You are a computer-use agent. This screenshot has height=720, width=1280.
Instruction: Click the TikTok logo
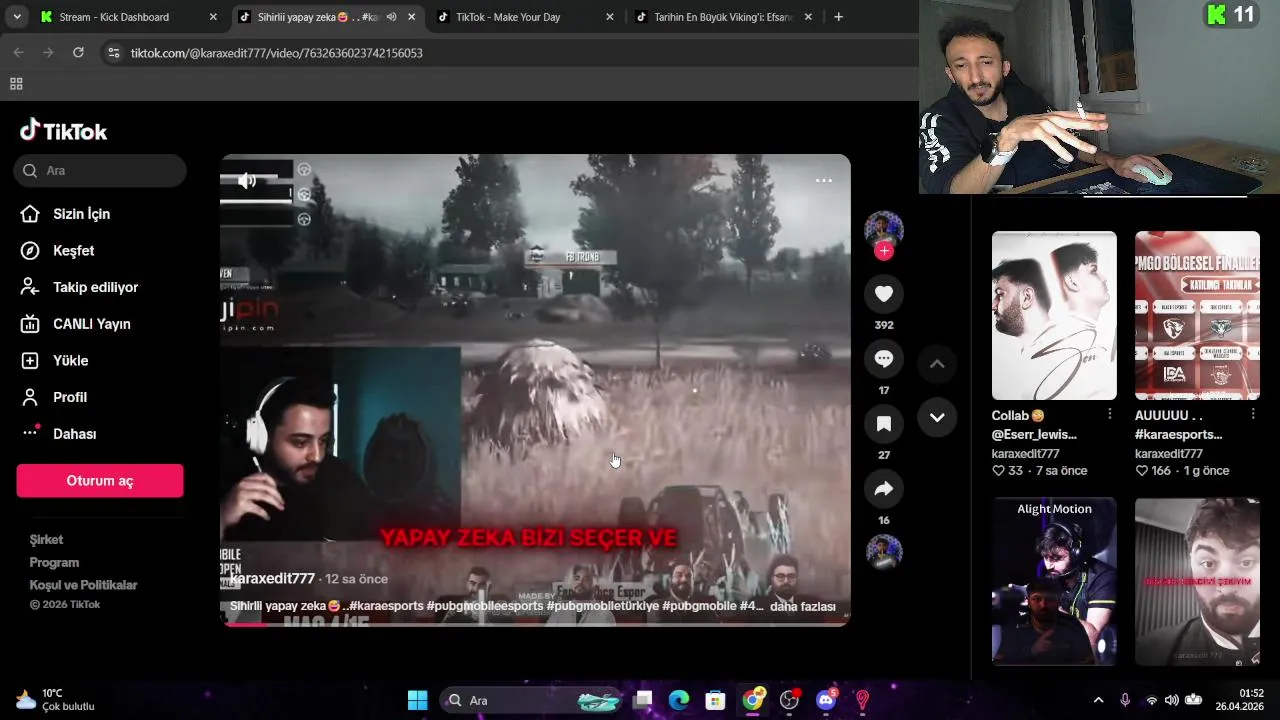(64, 131)
